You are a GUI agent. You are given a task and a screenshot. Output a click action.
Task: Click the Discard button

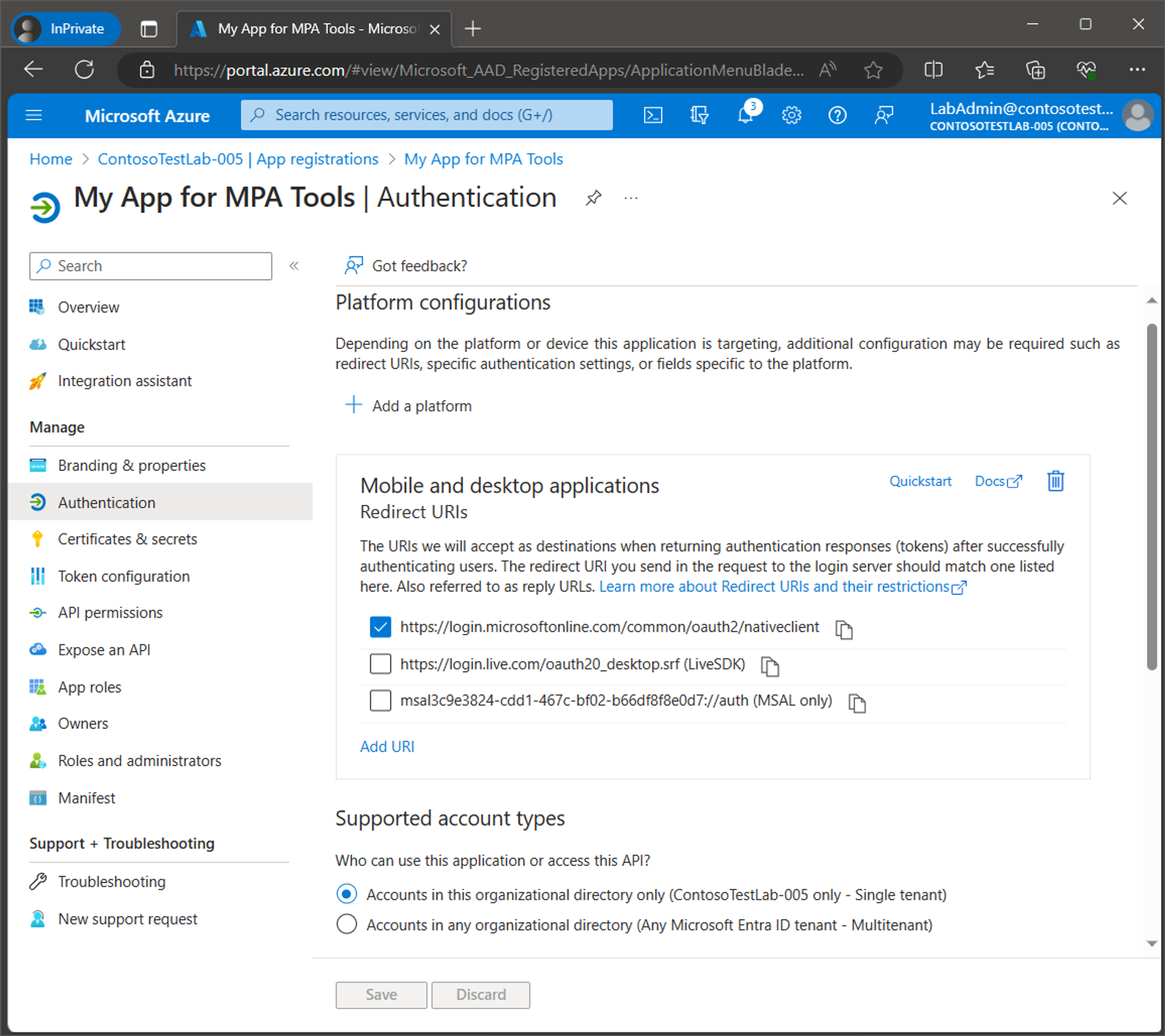pos(481,994)
